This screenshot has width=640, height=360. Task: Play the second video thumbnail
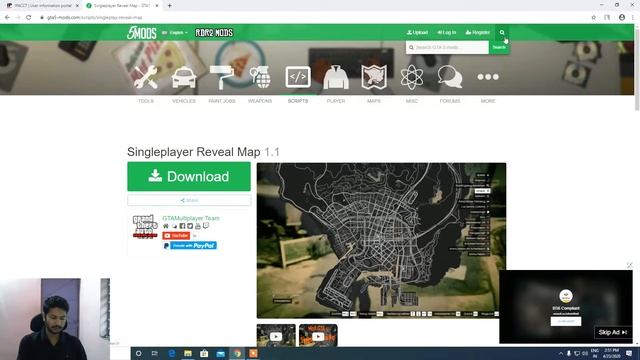click(x=318, y=336)
